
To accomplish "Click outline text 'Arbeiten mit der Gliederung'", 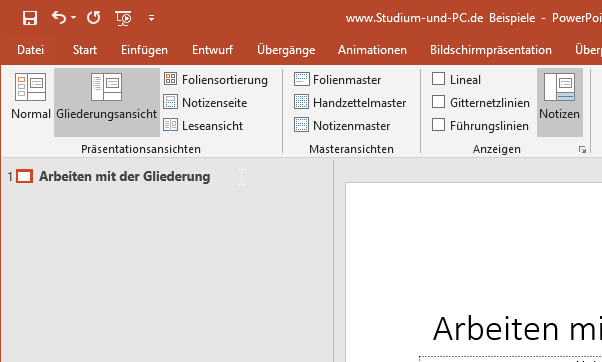I will point(124,177).
